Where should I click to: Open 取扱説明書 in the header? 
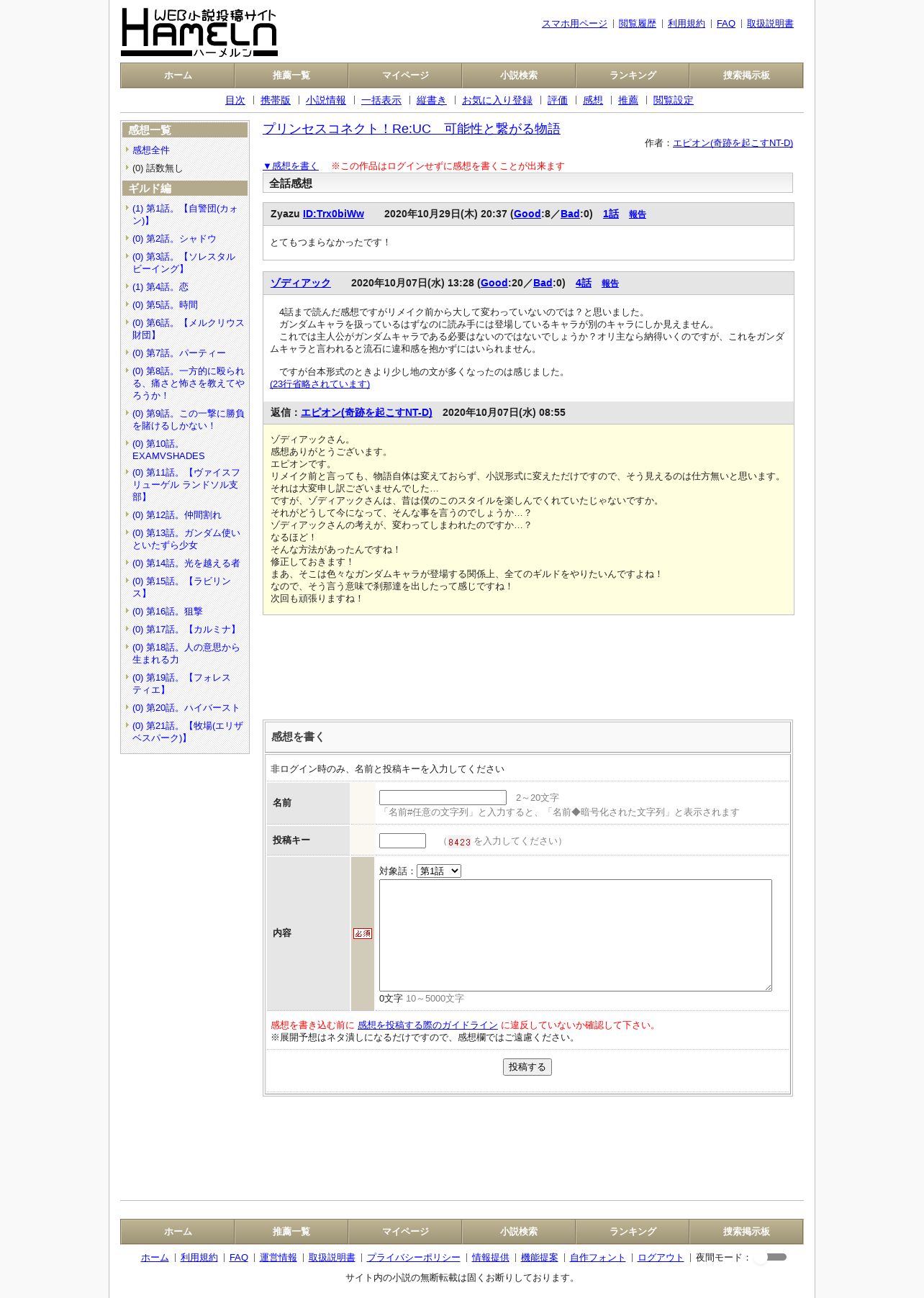point(770,24)
